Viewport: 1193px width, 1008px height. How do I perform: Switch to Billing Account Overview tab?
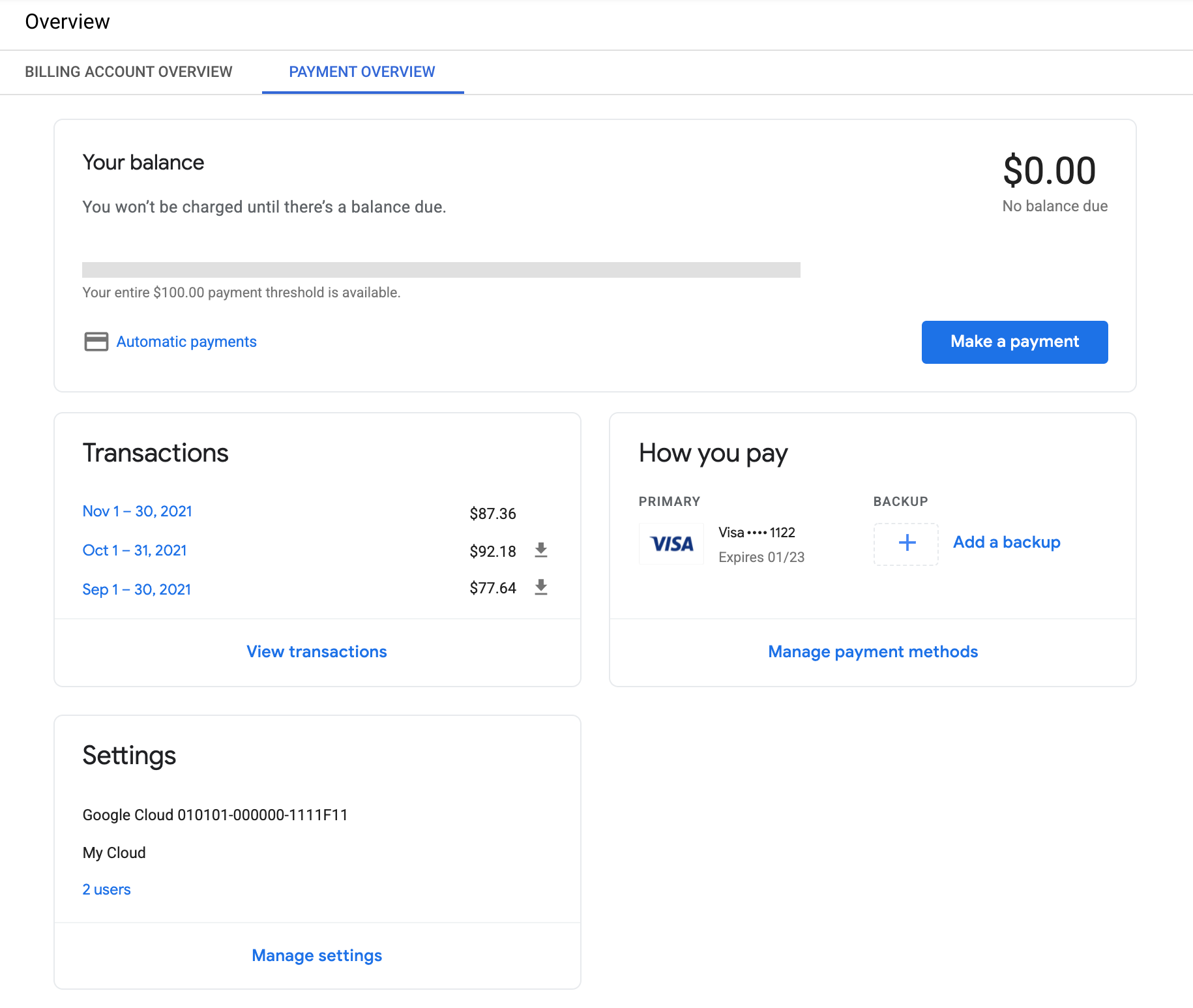tap(128, 72)
